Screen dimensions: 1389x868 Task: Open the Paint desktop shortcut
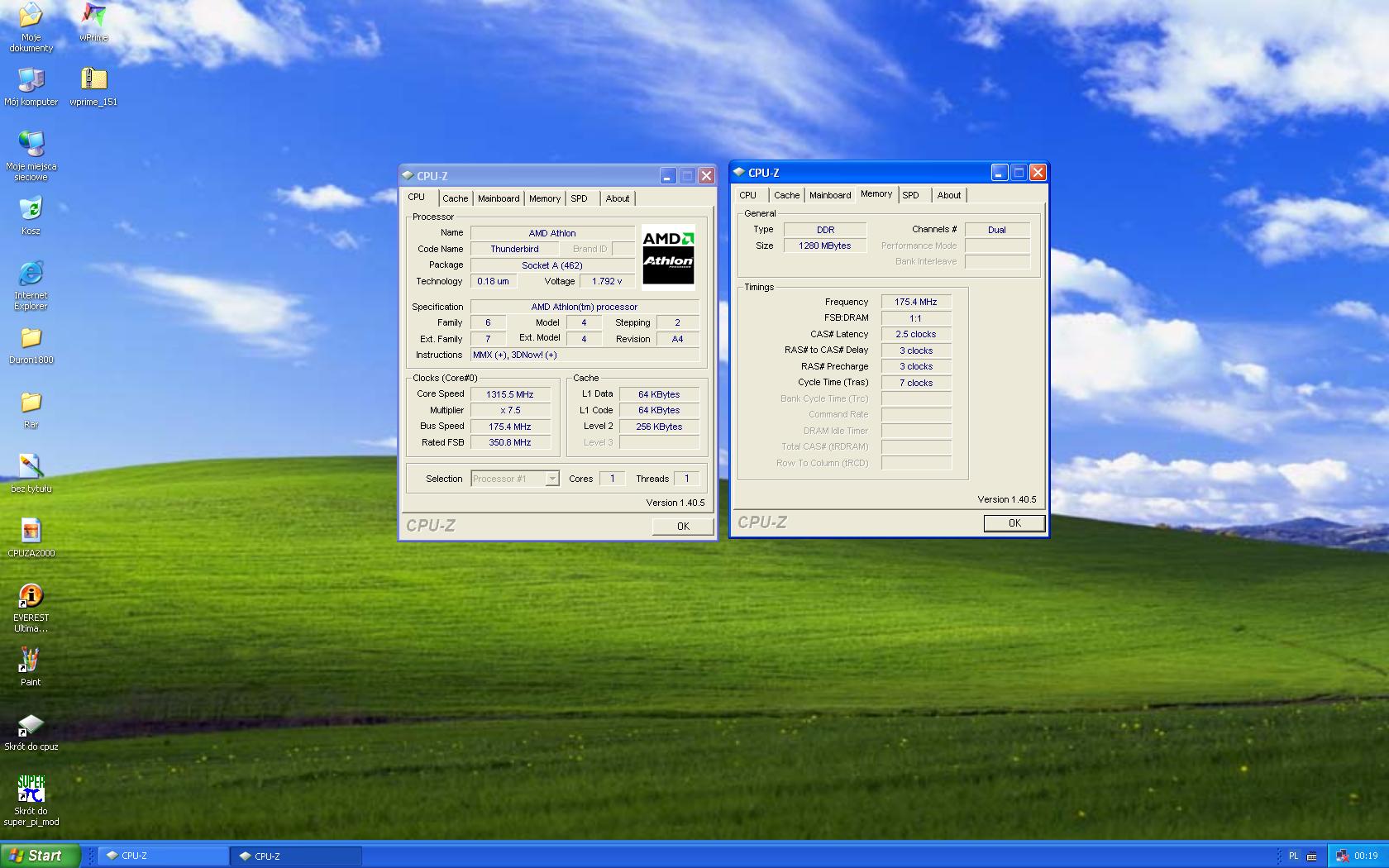(x=31, y=667)
